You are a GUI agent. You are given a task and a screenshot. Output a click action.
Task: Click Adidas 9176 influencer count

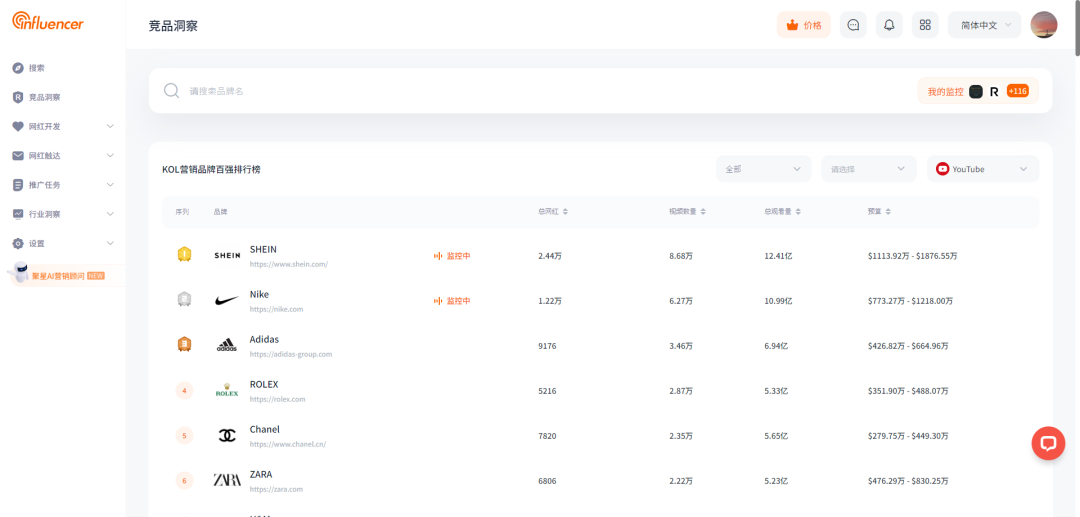[547, 346]
